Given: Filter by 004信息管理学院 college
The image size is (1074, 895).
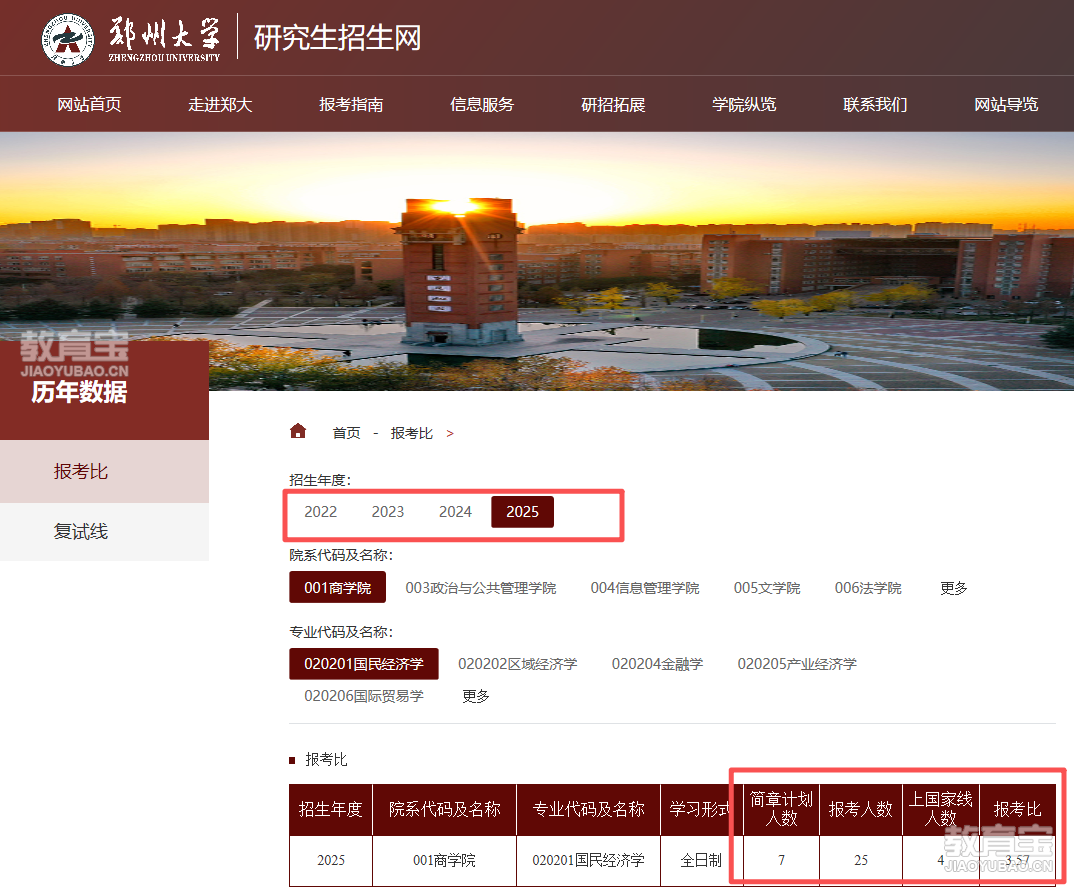Looking at the screenshot, I should (x=645, y=588).
